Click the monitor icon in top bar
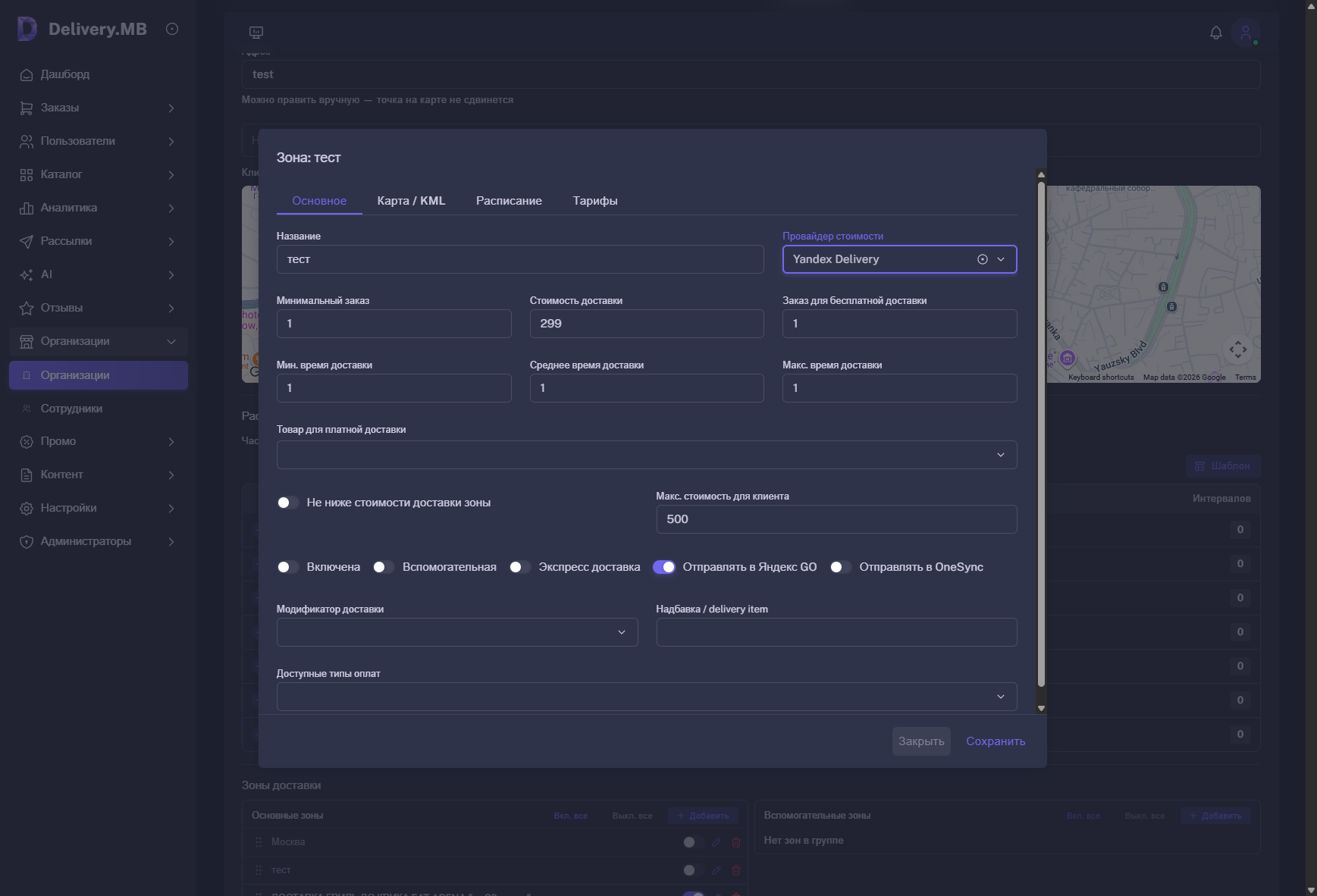This screenshot has width=1317, height=896. coord(256,33)
